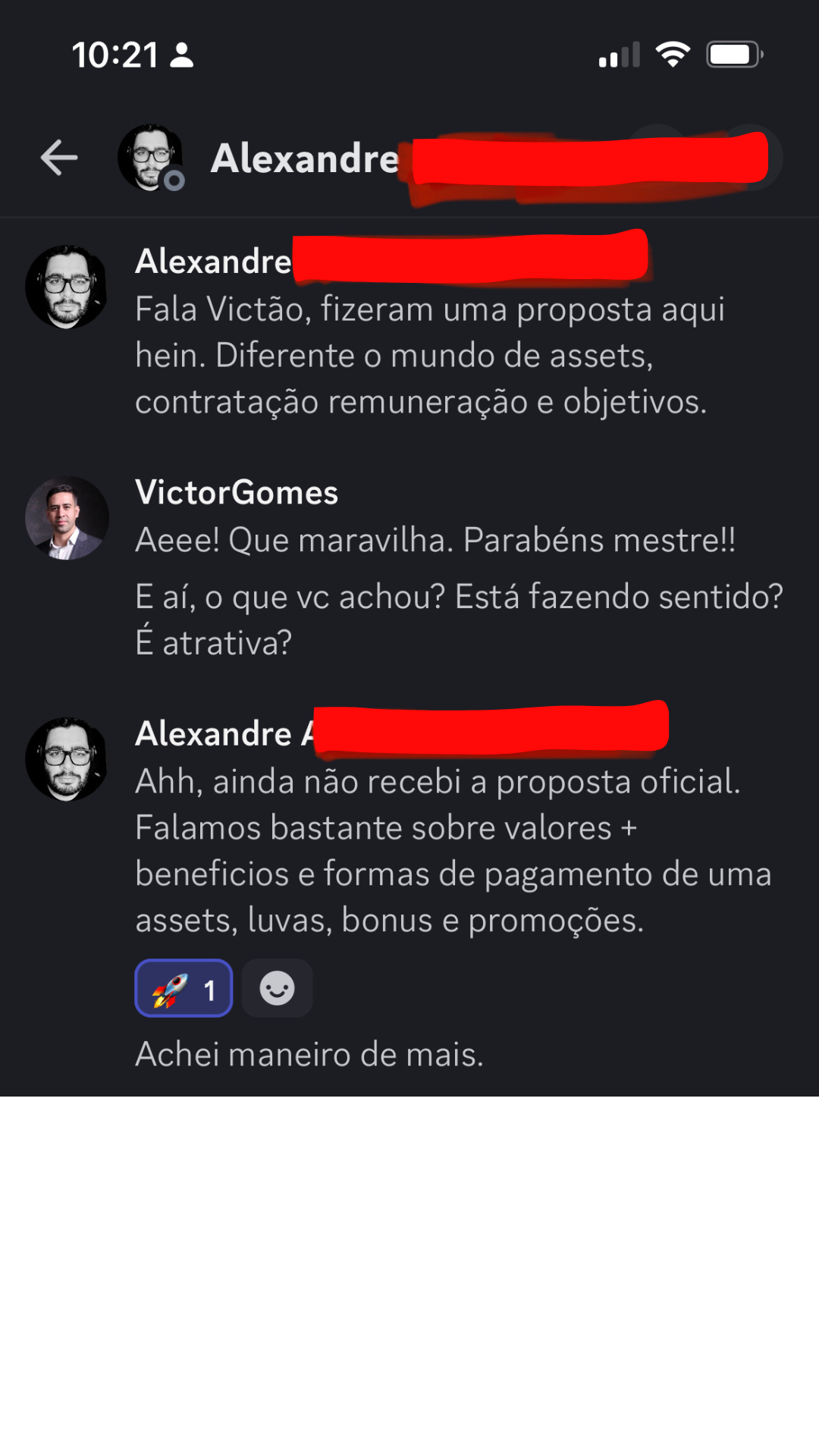819x1456 pixels.
Task: Tap the offline status dot on header avatar
Action: pos(174,180)
